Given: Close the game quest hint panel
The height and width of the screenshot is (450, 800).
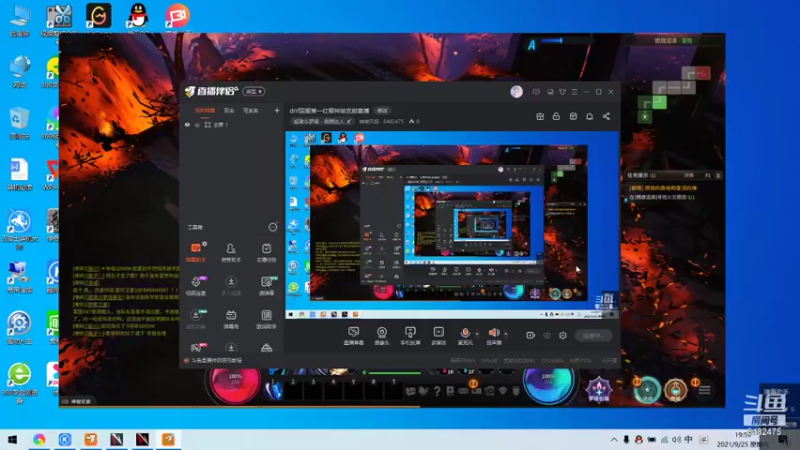Looking at the screenshot, I should [718, 175].
